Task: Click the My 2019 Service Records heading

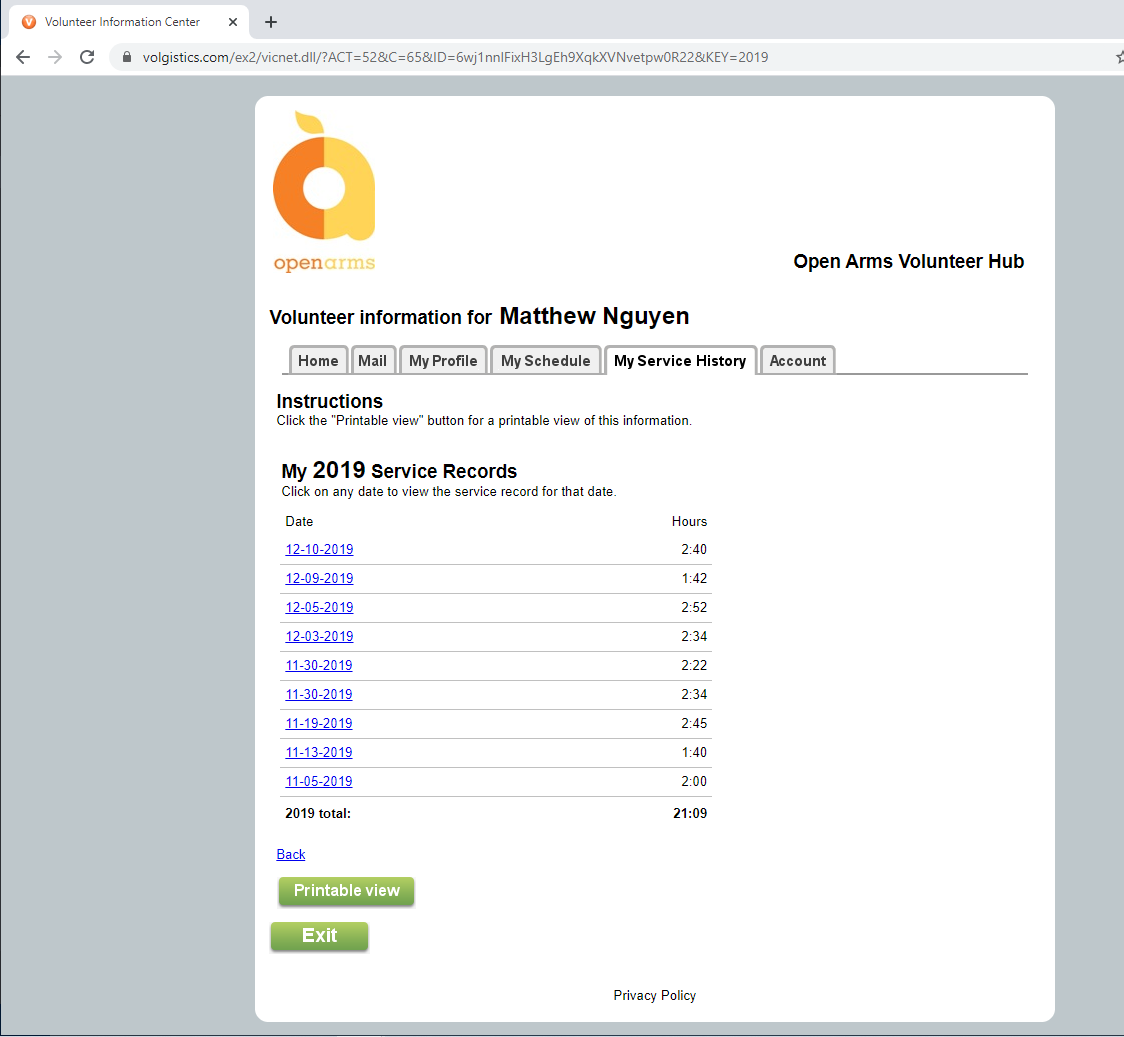Action: click(x=399, y=471)
